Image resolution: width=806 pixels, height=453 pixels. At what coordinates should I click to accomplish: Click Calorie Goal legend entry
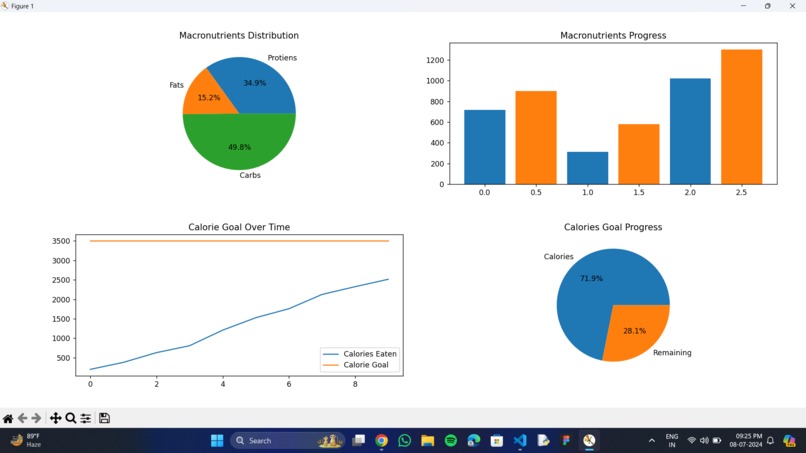(356, 365)
